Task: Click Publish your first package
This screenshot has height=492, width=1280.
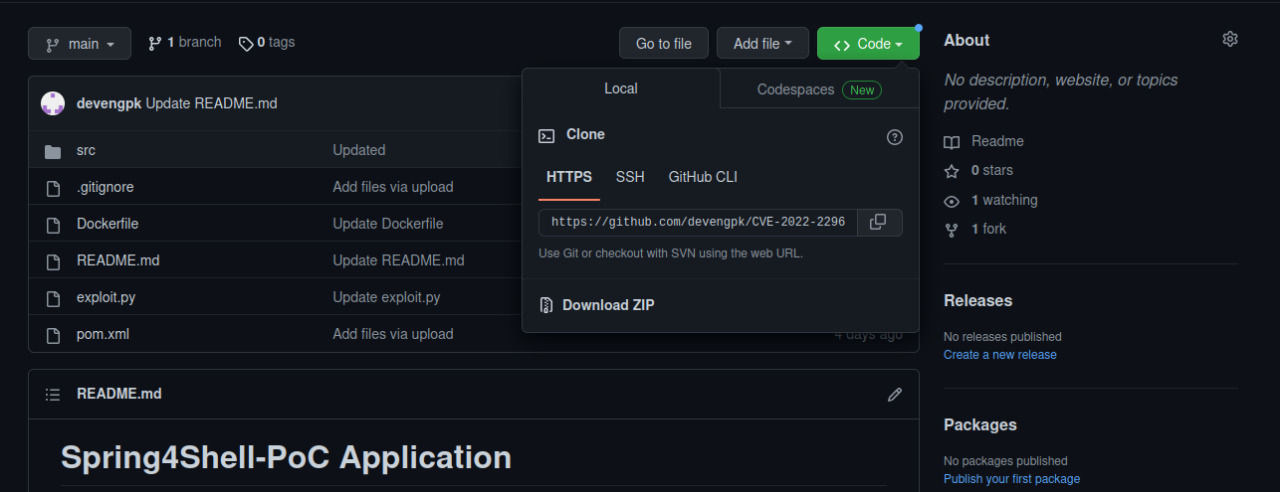Action: click(x=1012, y=479)
